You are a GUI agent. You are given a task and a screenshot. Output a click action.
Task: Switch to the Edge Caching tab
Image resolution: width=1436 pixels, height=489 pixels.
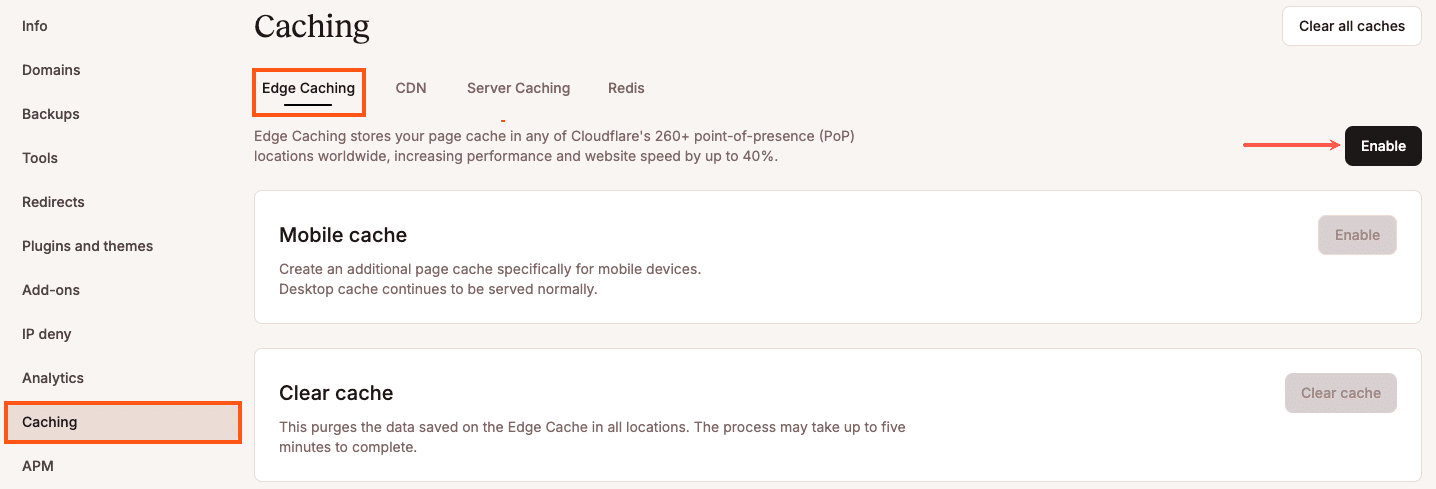pyautogui.click(x=308, y=88)
